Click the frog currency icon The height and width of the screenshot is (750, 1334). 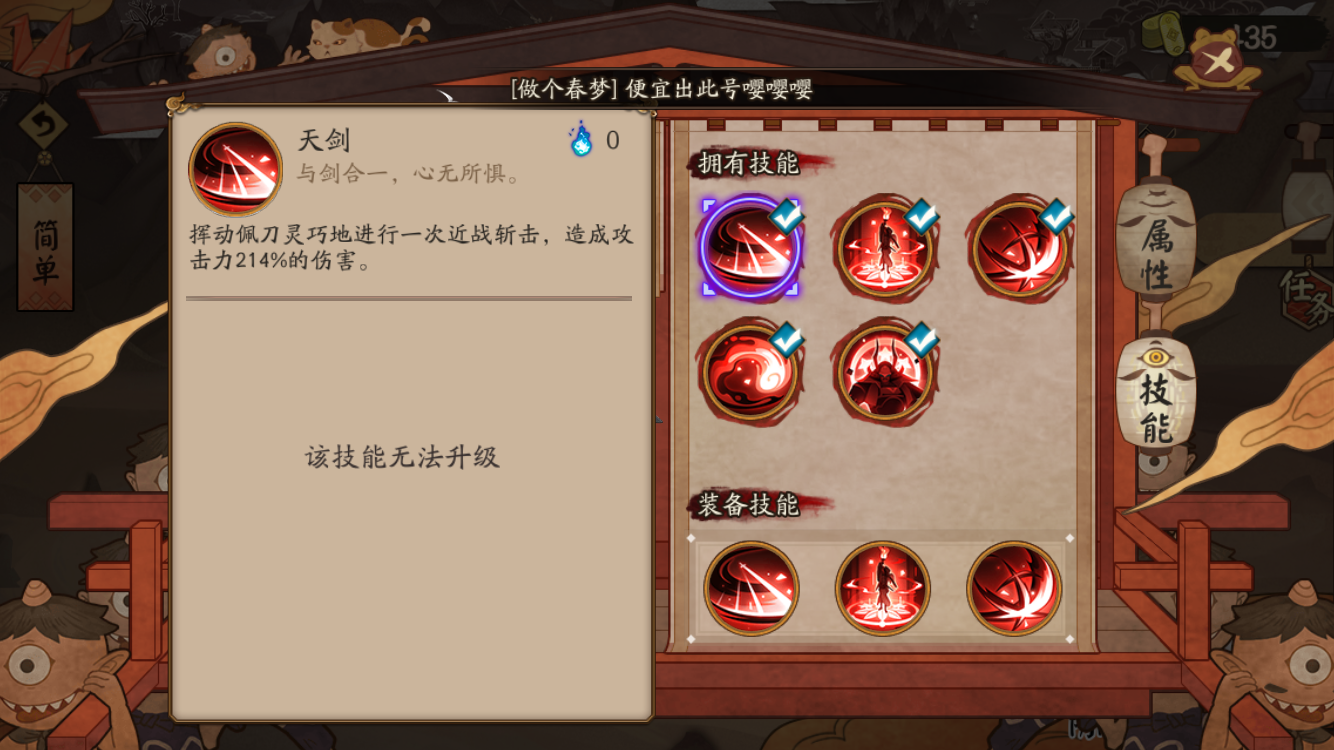pyautogui.click(x=1215, y=61)
